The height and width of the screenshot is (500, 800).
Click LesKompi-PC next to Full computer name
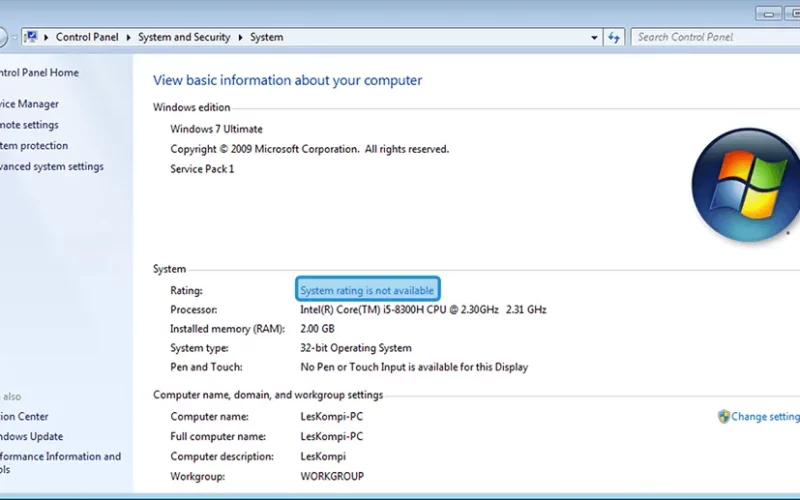pyautogui.click(x=332, y=437)
